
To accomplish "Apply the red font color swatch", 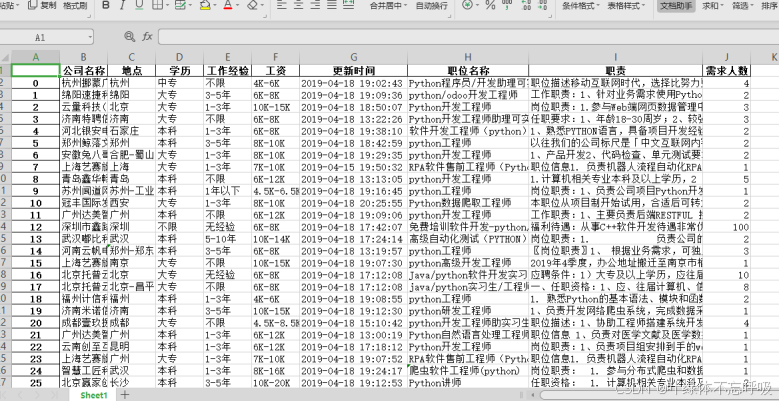I will coord(229,5).
